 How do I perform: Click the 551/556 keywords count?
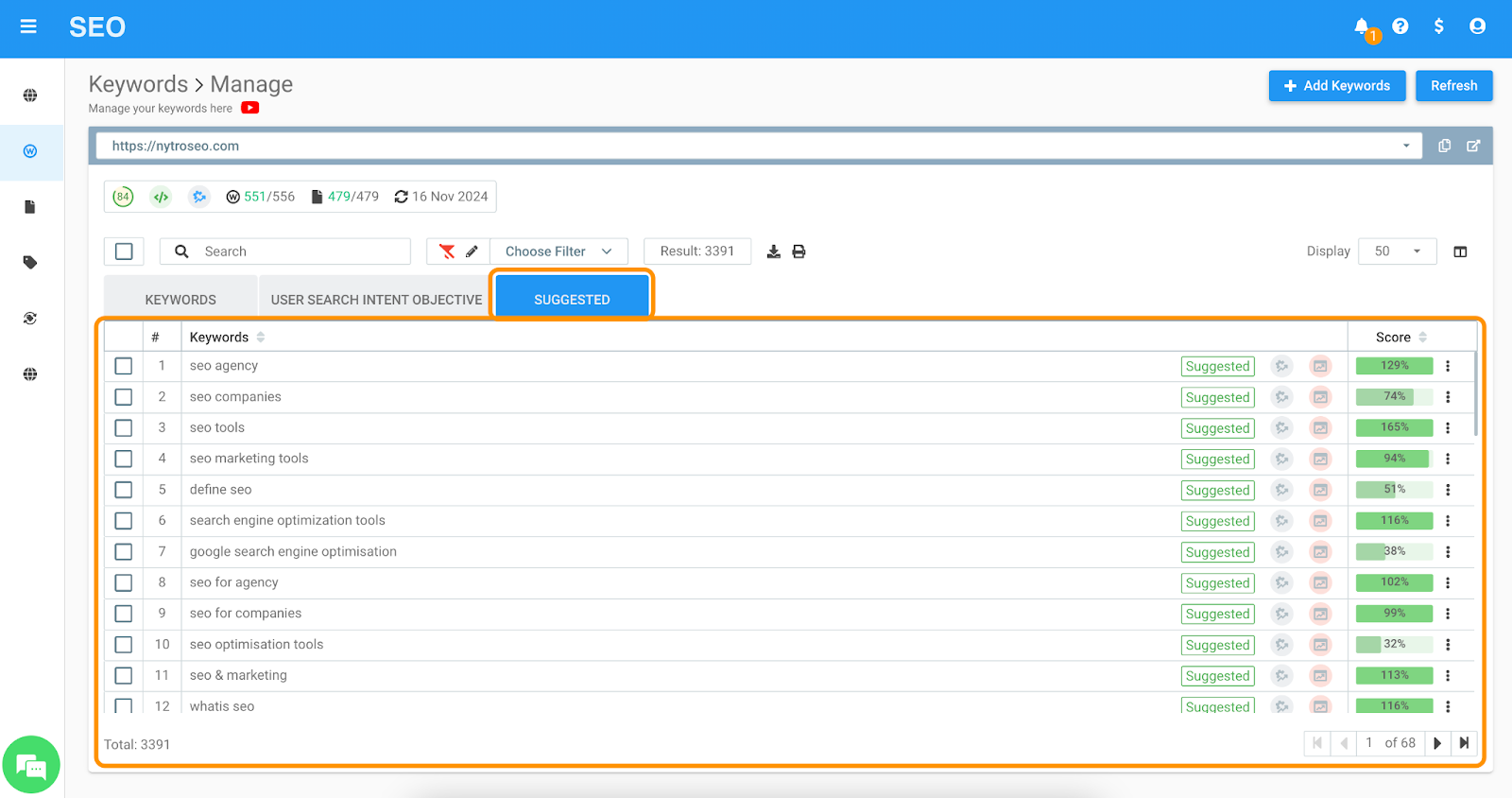pos(260,197)
